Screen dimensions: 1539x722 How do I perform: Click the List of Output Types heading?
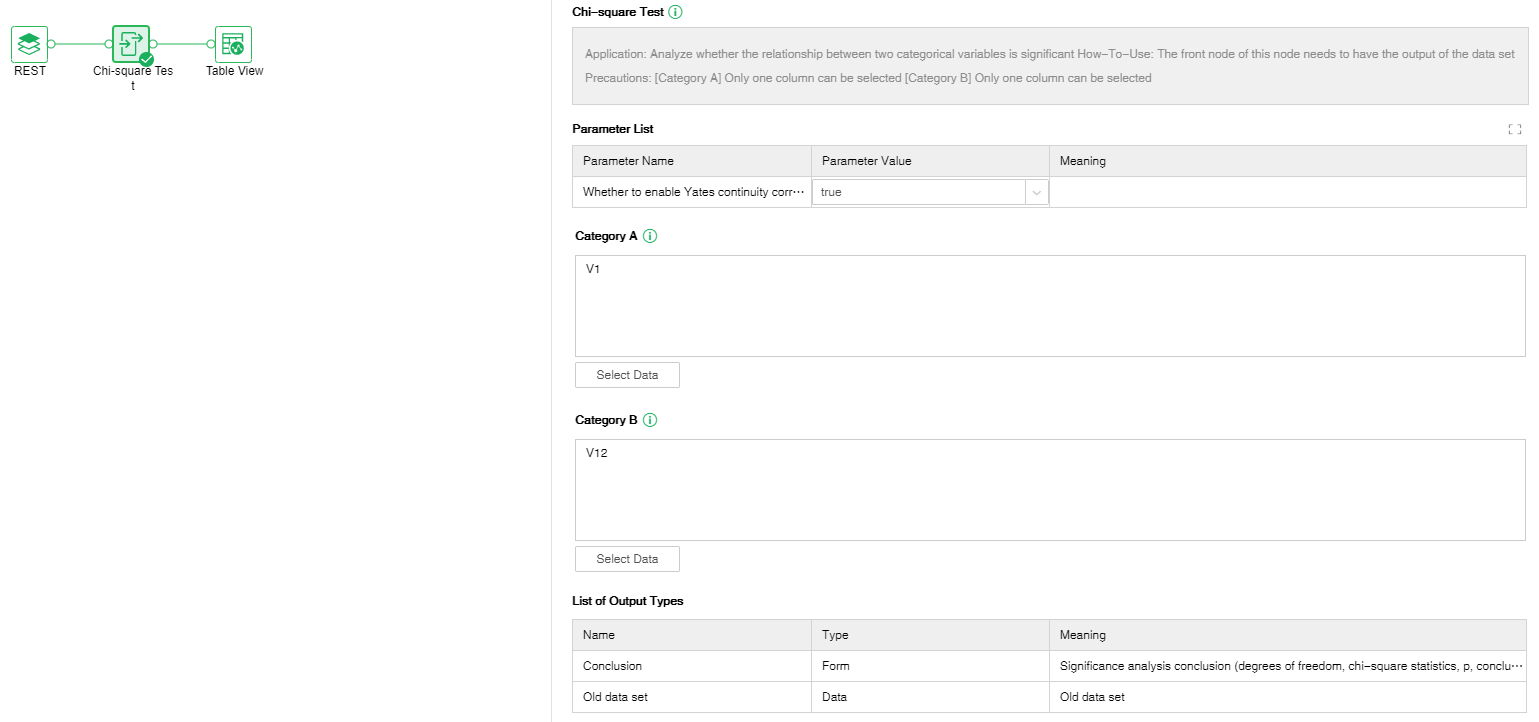[628, 601]
